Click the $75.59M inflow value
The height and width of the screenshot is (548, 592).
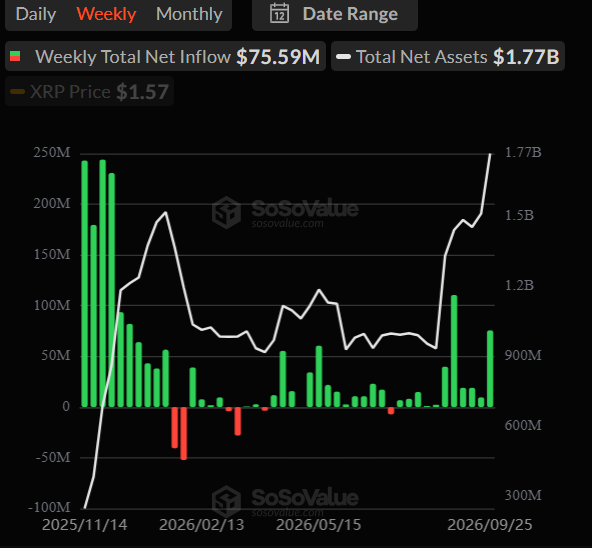coord(278,57)
